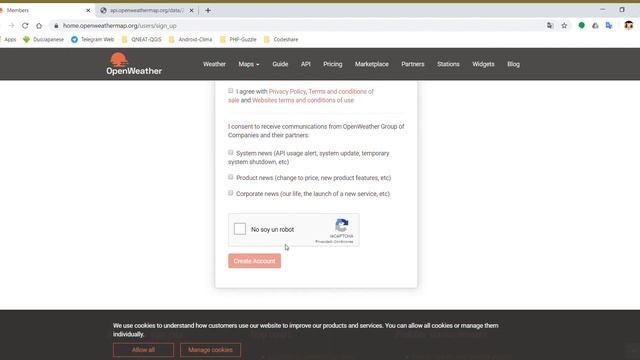Open the translate page icon in address bar

(550, 26)
